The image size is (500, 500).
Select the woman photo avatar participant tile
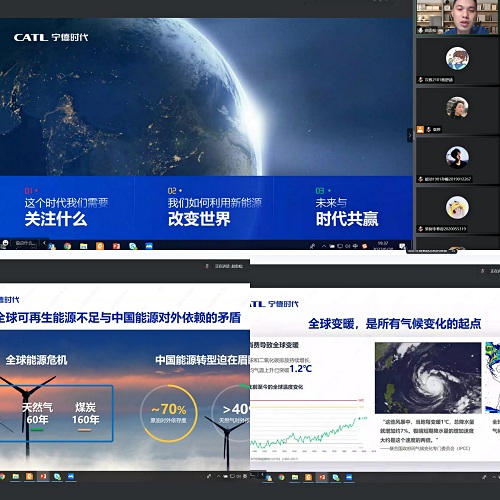pos(457,110)
